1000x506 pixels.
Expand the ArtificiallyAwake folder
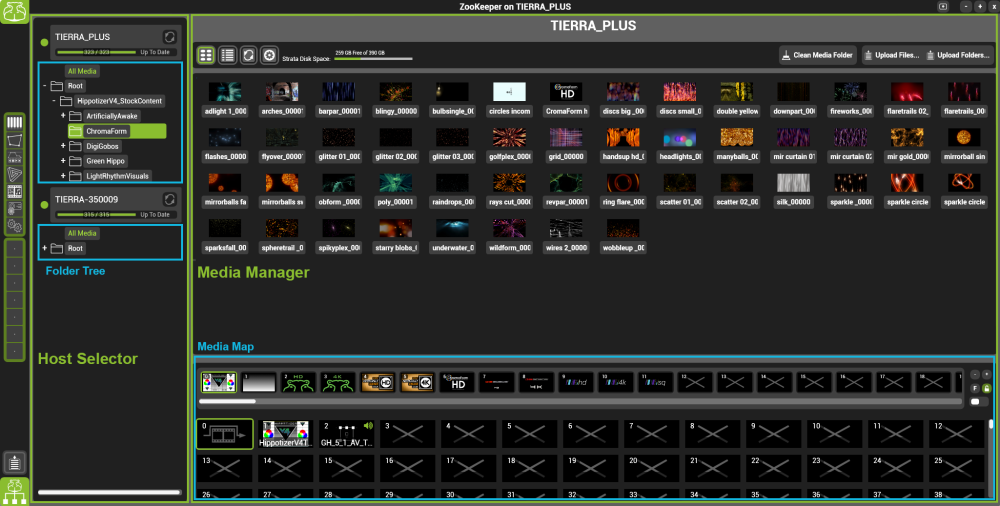pos(63,116)
